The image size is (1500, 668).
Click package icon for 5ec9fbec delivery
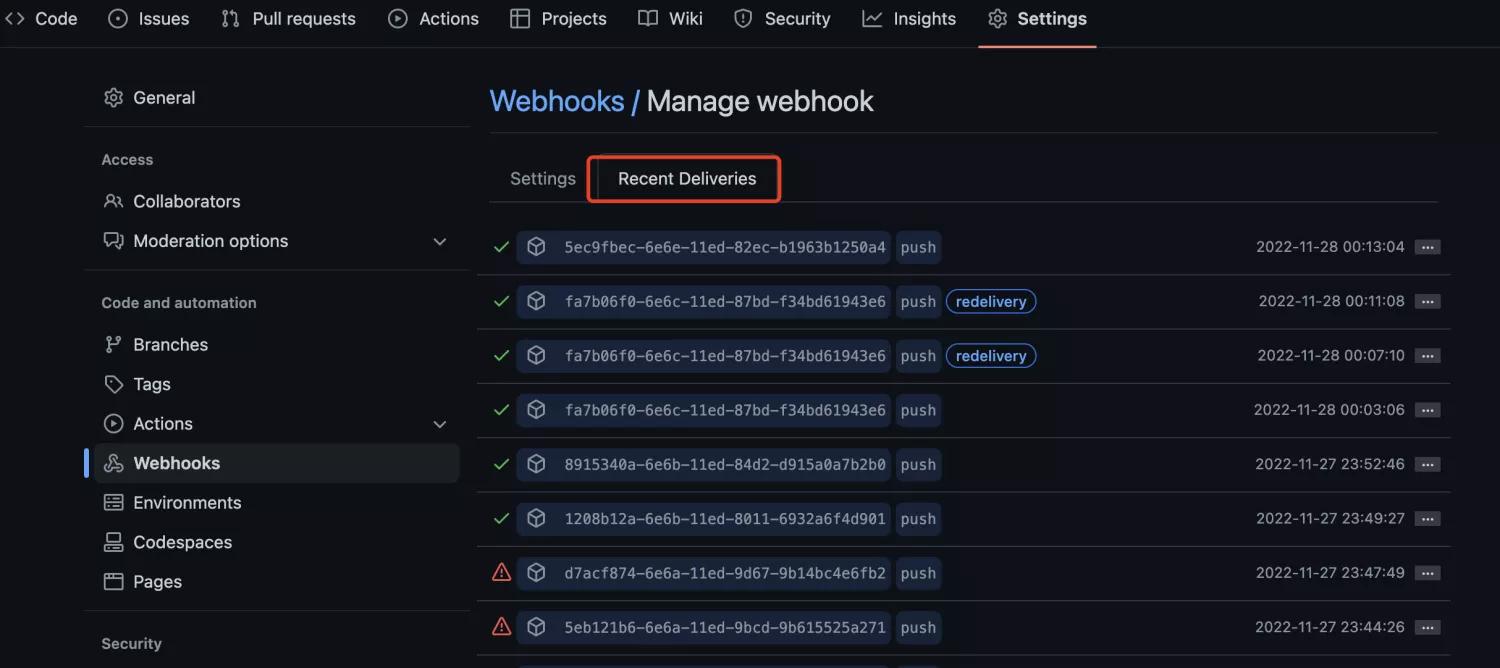[x=536, y=247]
